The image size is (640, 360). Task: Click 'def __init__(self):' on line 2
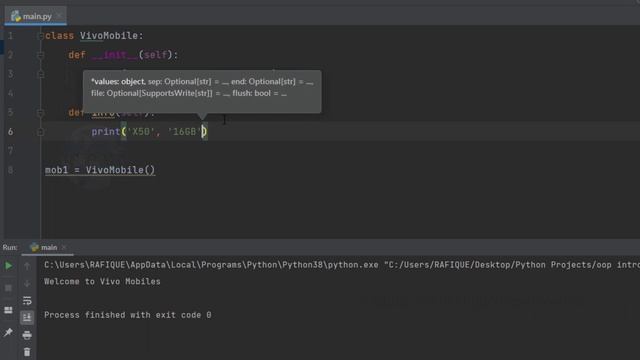click(123, 55)
